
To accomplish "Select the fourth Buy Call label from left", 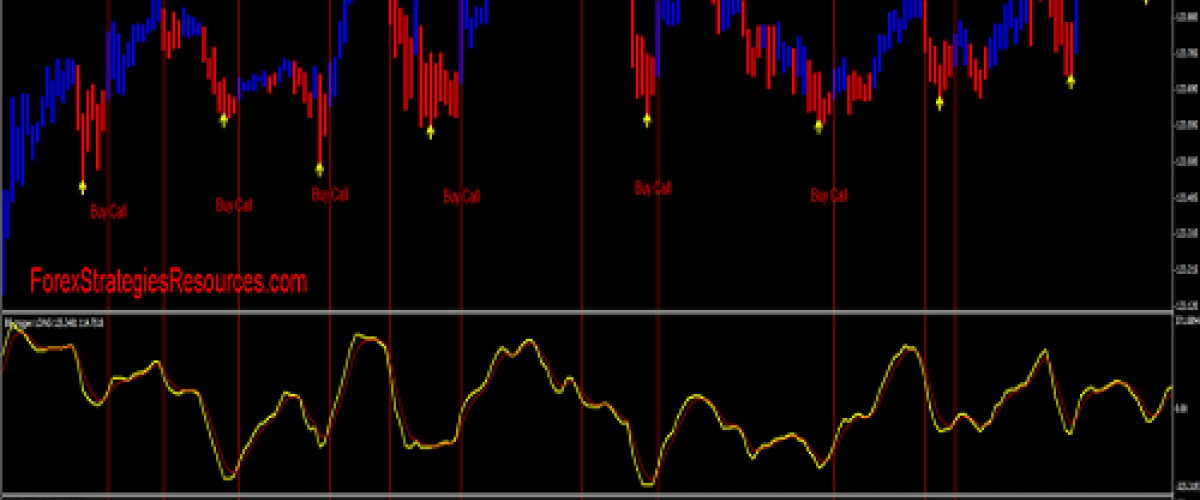I will (x=462, y=197).
